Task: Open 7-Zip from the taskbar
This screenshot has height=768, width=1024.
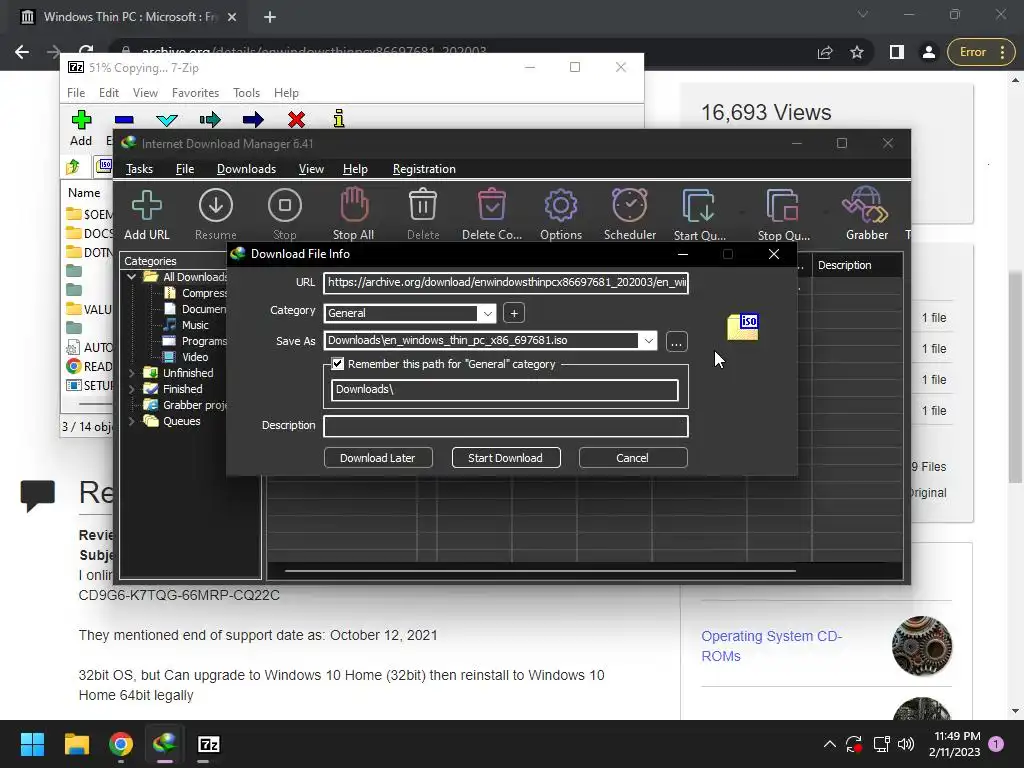Action: pos(209,744)
